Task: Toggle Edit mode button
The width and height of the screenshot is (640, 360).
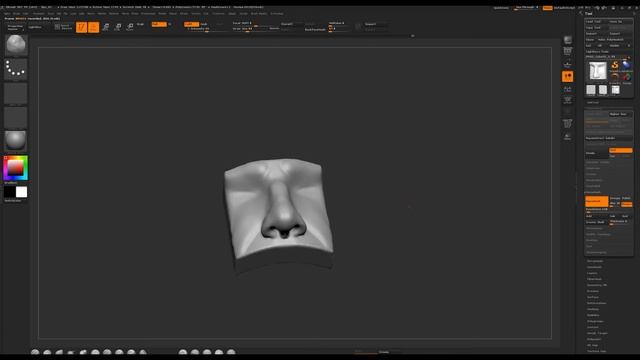Action: (81, 27)
